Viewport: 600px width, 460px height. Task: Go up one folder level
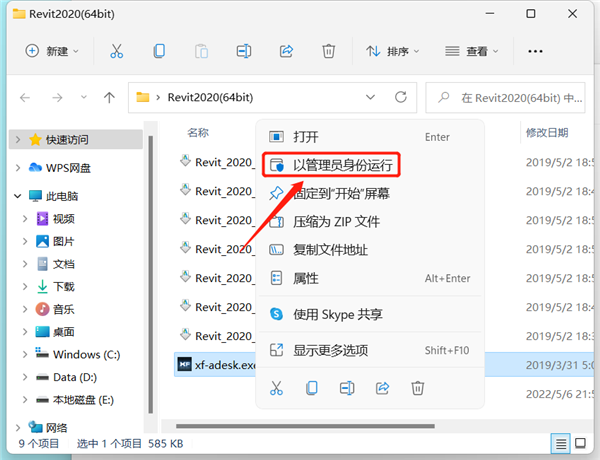tap(109, 97)
